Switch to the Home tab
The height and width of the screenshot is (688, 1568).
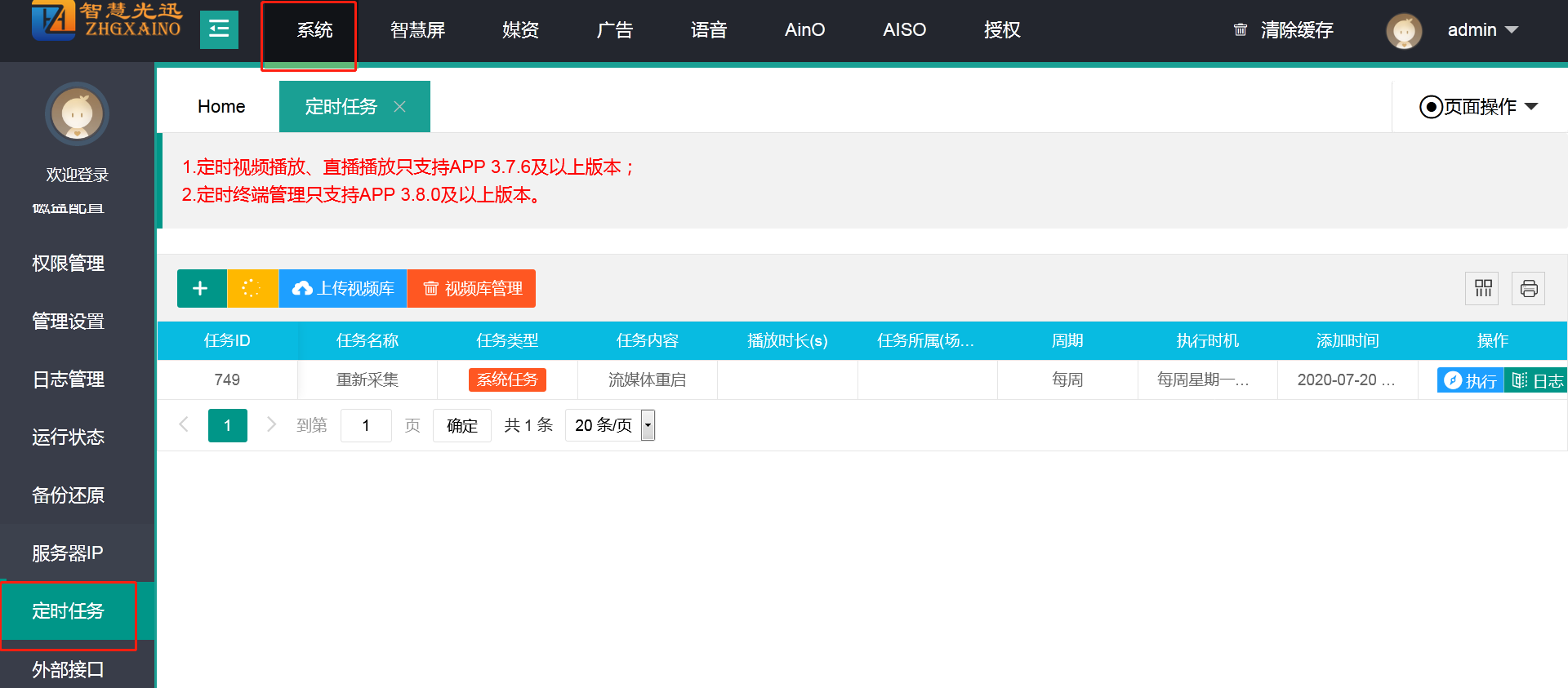(220, 107)
